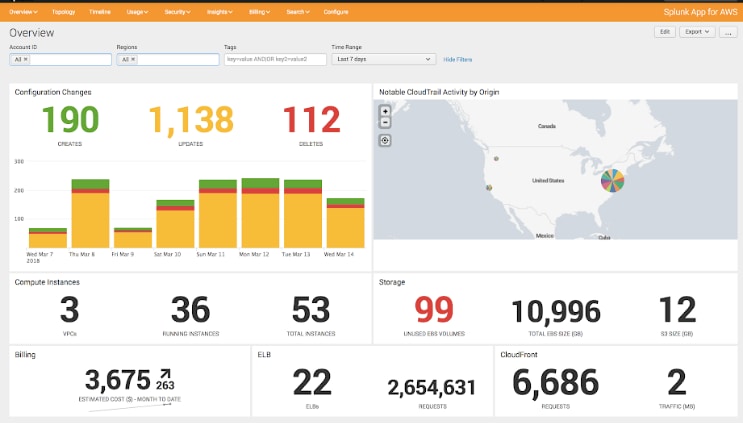Click the 22 ELBs value

[312, 382]
